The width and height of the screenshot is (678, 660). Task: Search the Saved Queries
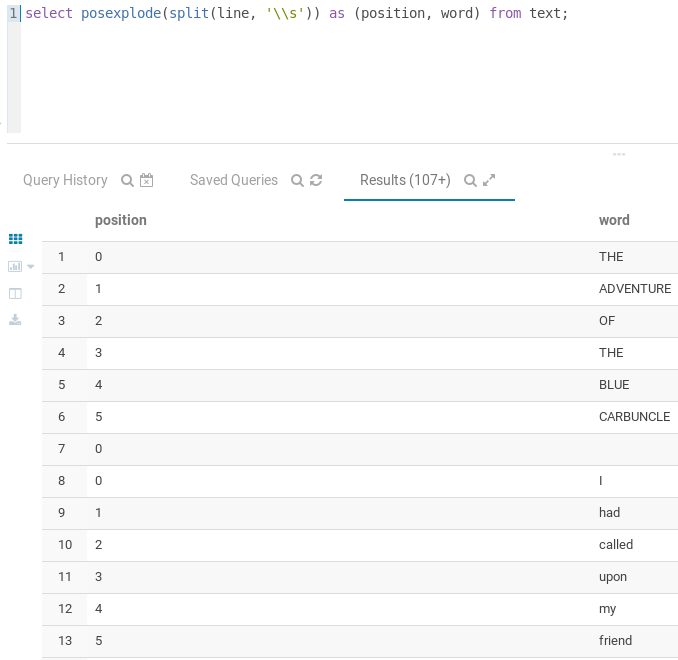pyautogui.click(x=297, y=181)
